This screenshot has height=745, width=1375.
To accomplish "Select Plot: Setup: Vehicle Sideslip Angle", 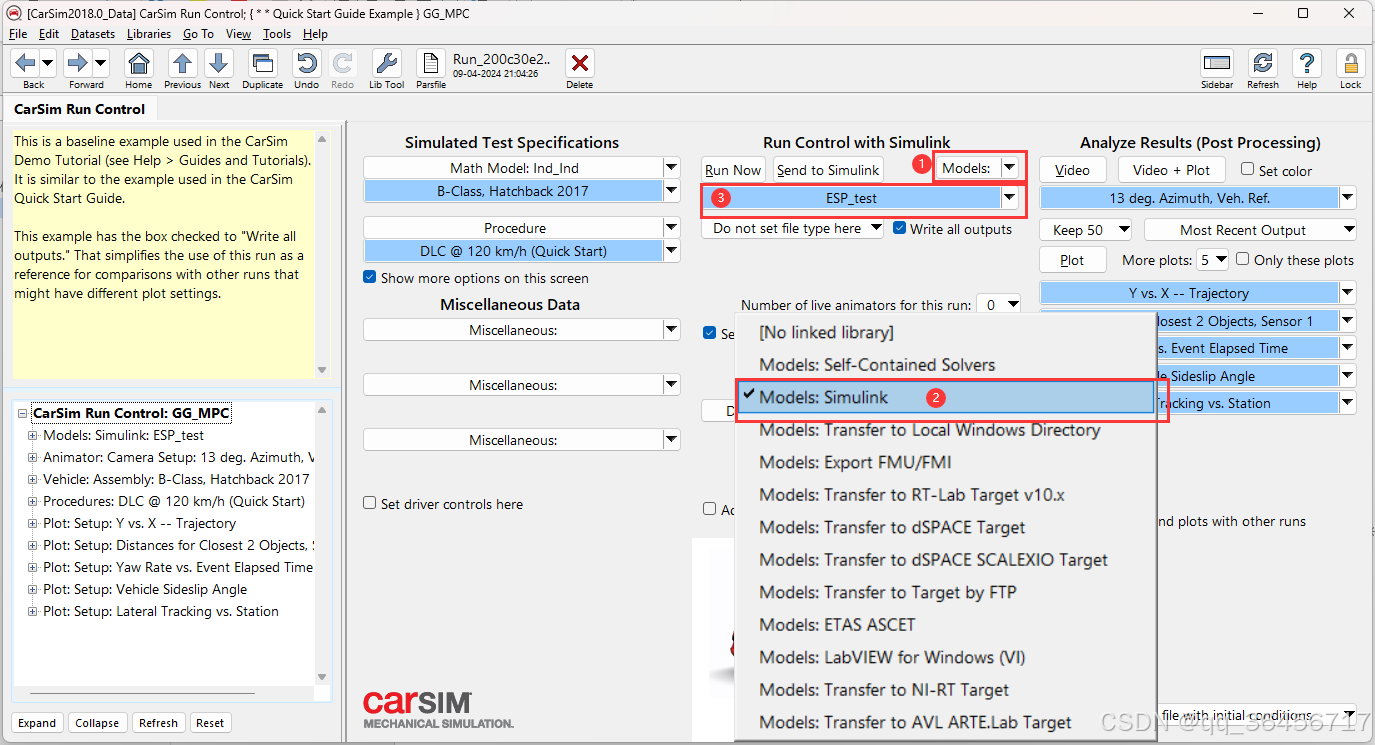I will tap(145, 589).
